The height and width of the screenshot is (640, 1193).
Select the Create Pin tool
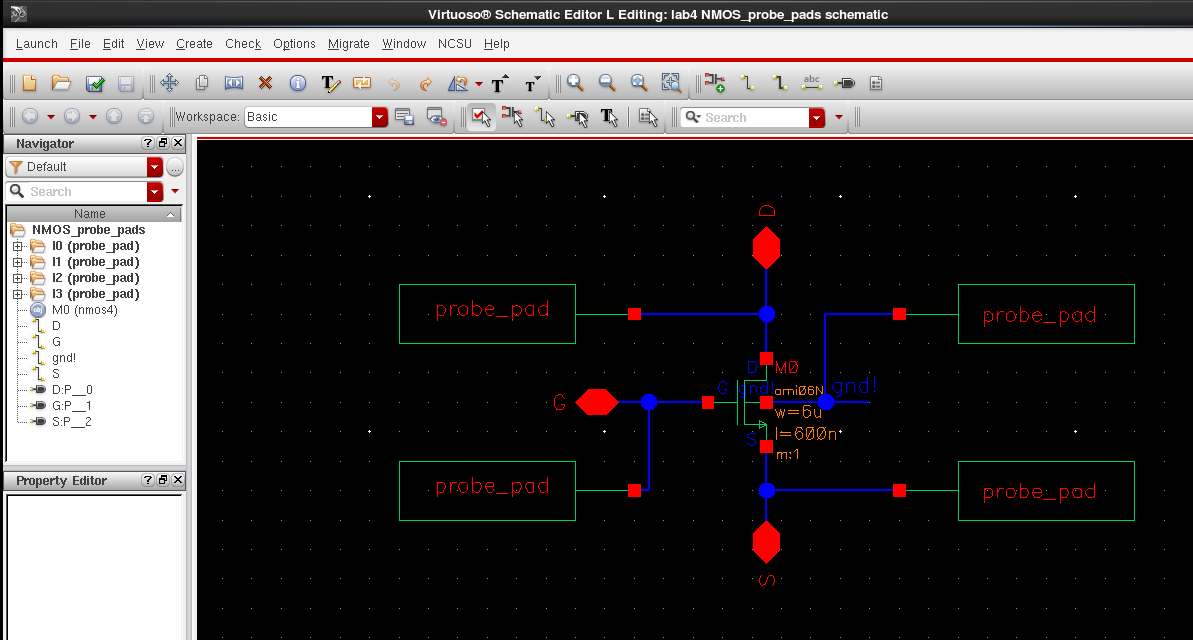(844, 84)
